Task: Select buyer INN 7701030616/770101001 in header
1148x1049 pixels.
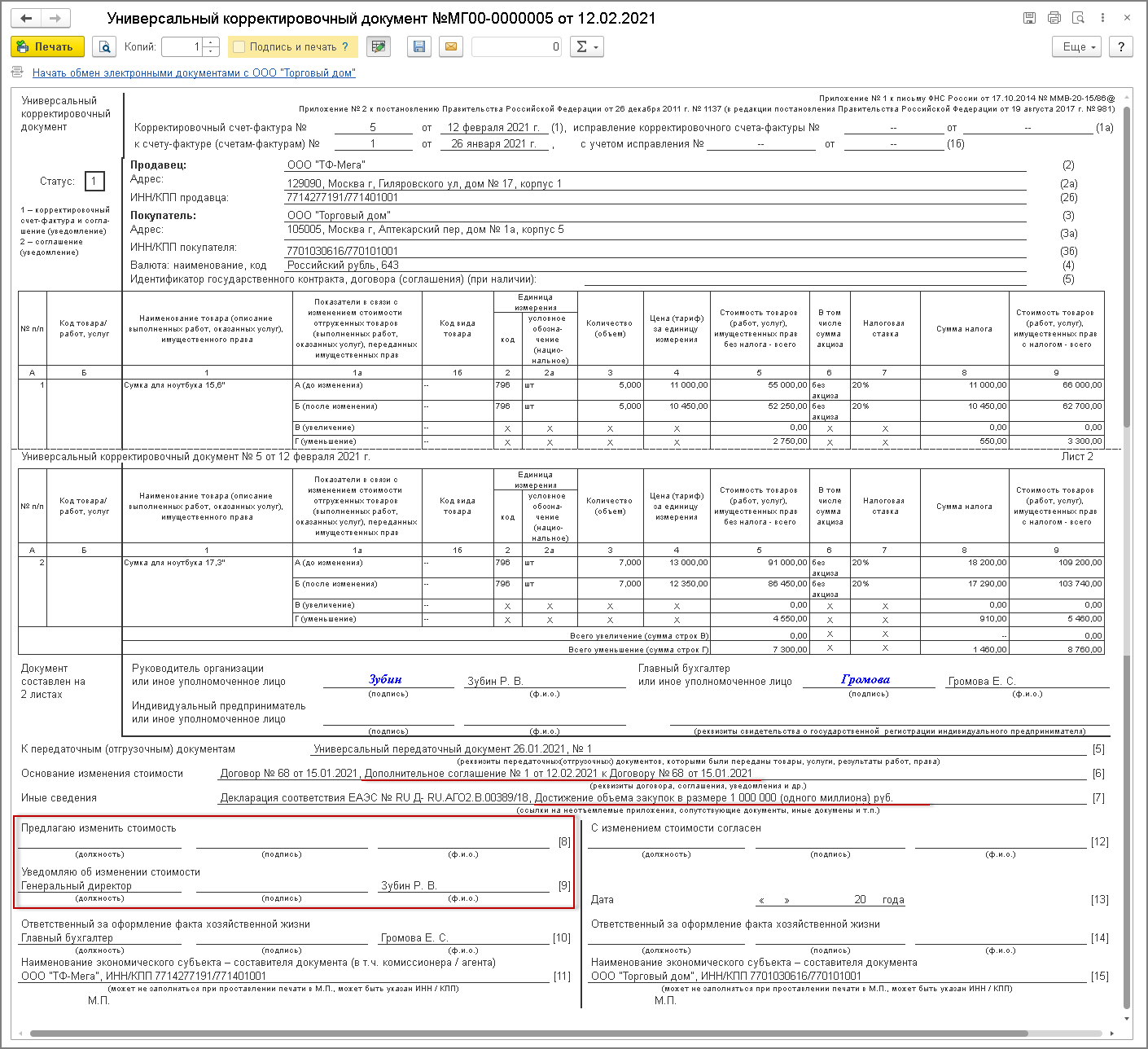Action: [x=342, y=252]
